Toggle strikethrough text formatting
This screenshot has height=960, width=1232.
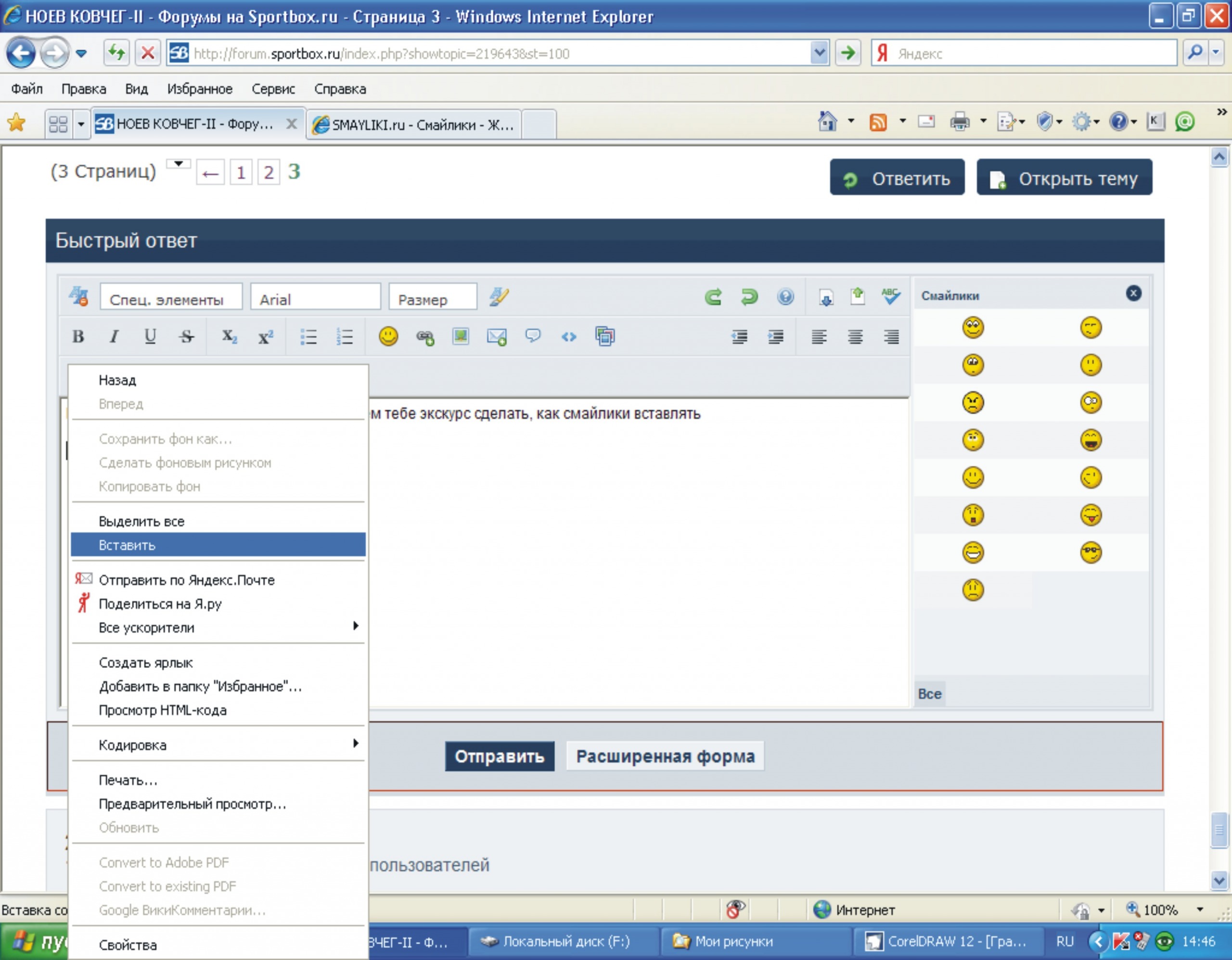pyautogui.click(x=187, y=337)
